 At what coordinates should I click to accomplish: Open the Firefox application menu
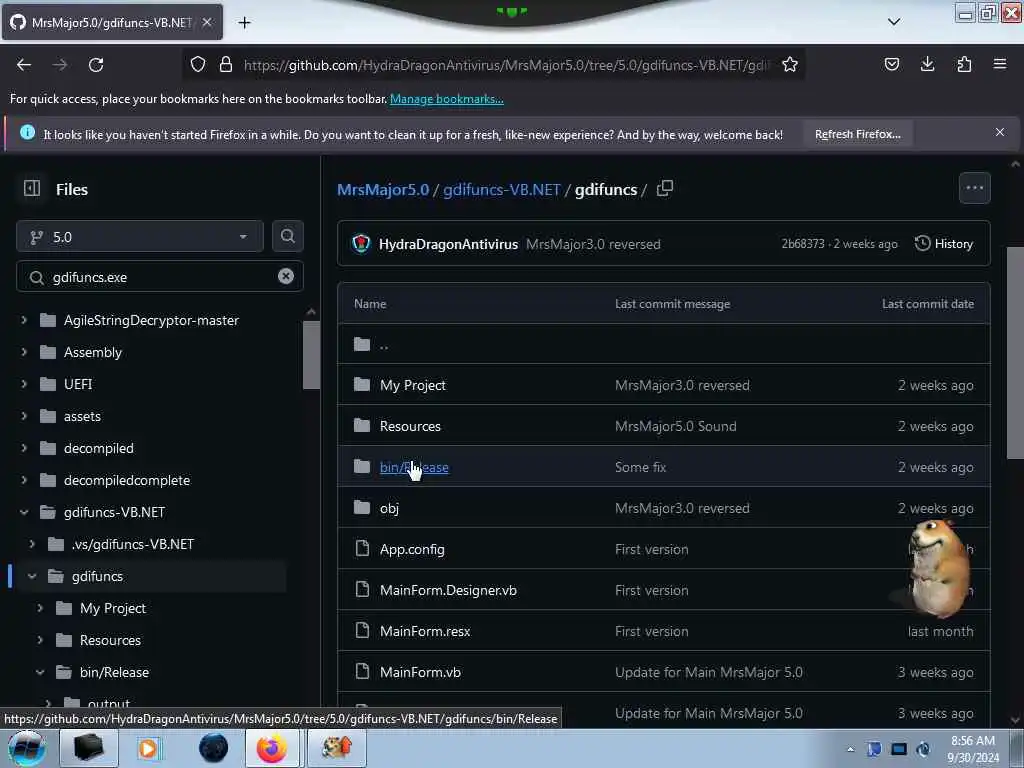(1000, 64)
